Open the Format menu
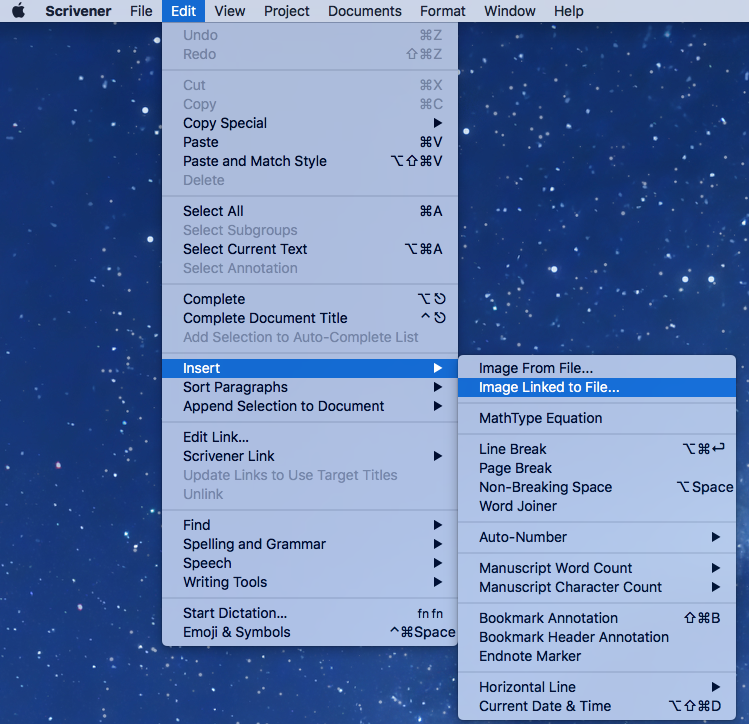This screenshot has width=749, height=724. pyautogui.click(x=442, y=11)
